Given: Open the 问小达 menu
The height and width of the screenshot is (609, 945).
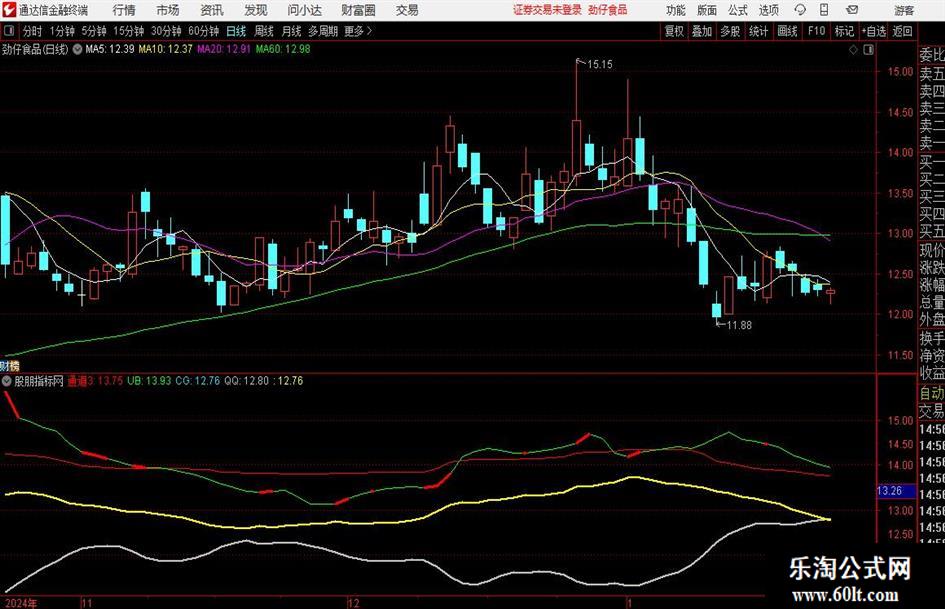Looking at the screenshot, I should pos(304,10).
